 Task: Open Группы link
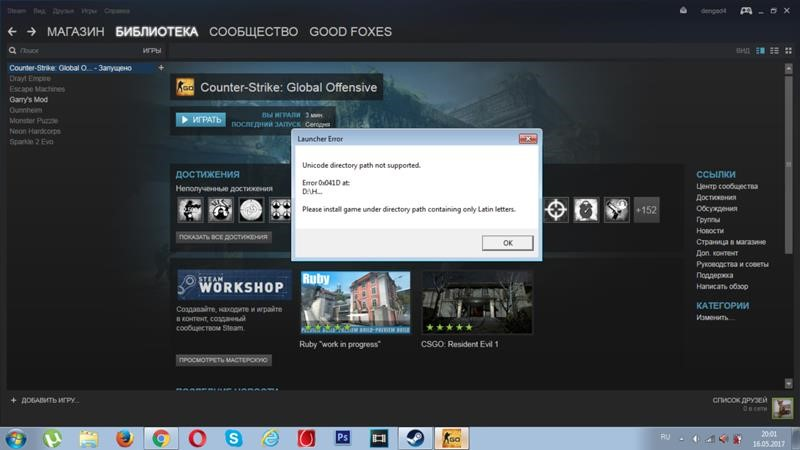[708, 219]
